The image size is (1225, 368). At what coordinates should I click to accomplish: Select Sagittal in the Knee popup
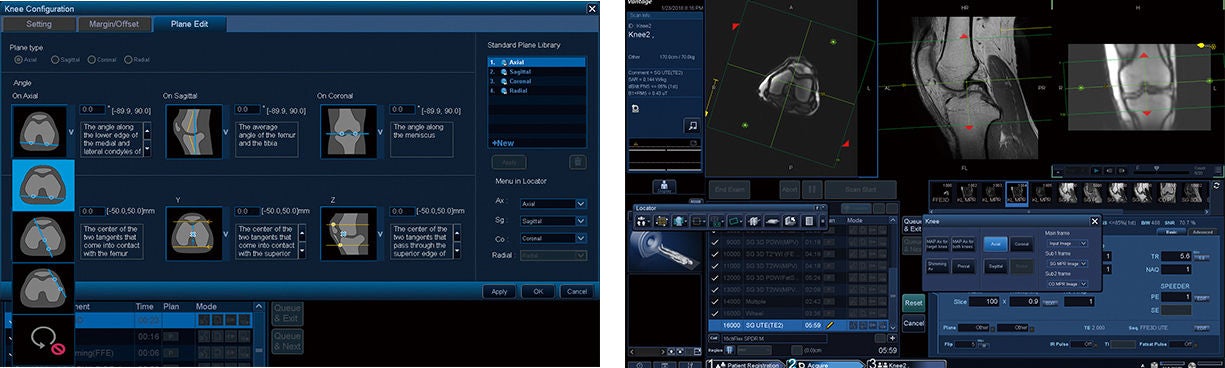(x=995, y=267)
